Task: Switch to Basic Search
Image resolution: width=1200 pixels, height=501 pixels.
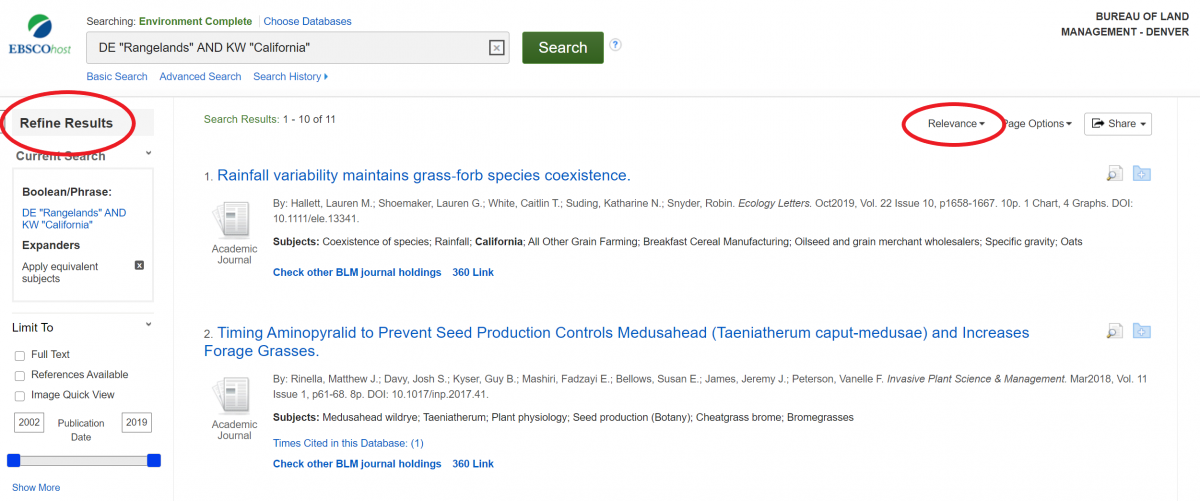Action: point(117,77)
